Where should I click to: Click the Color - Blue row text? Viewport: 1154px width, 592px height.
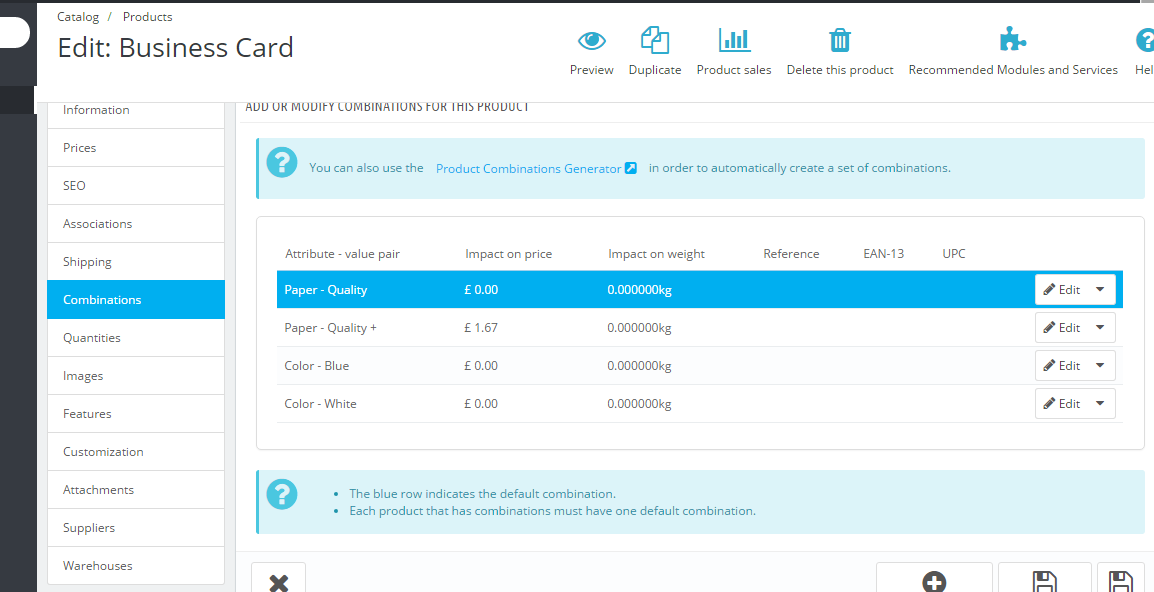tap(316, 366)
